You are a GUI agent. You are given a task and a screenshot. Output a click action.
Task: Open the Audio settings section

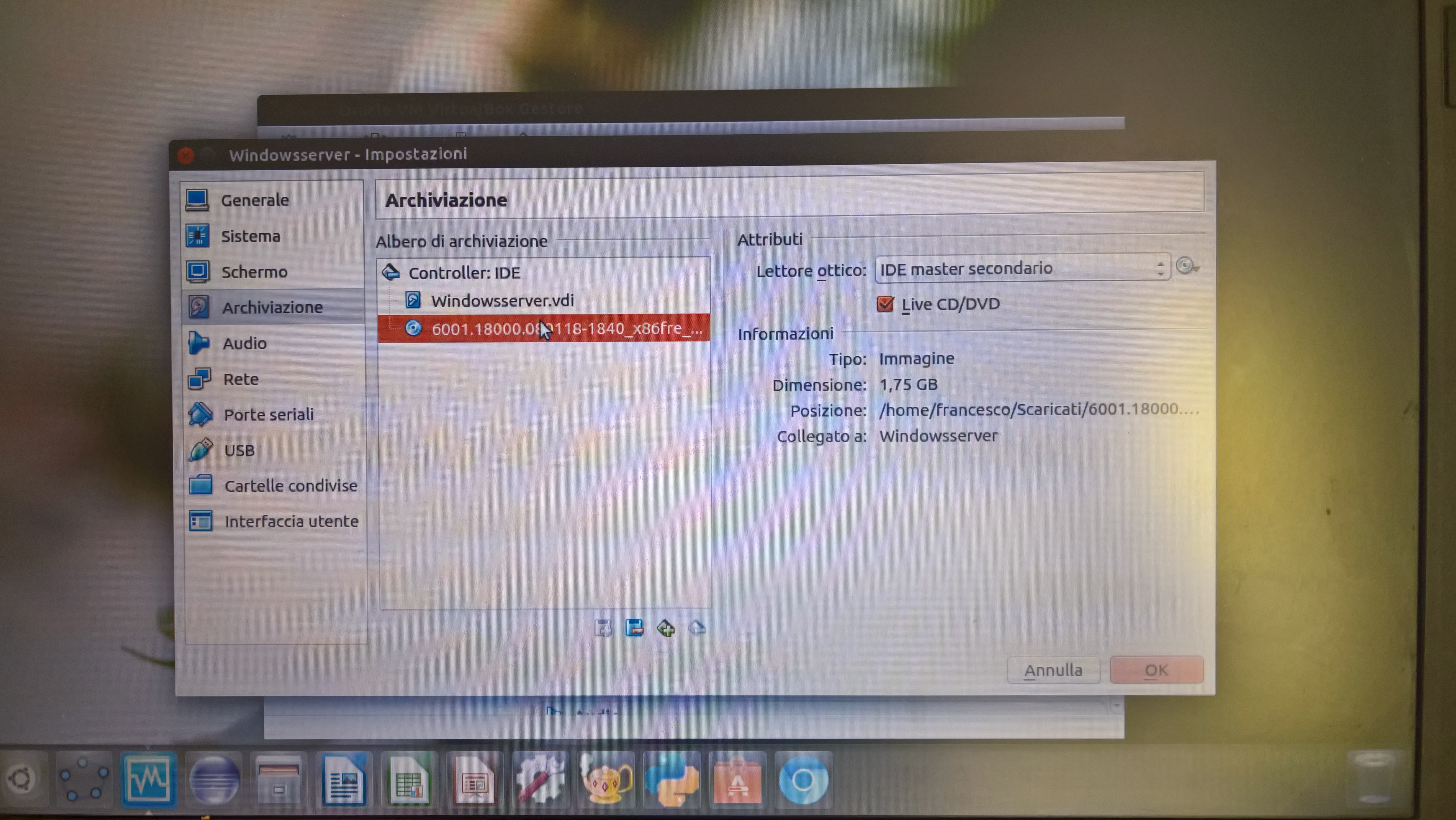click(273, 343)
